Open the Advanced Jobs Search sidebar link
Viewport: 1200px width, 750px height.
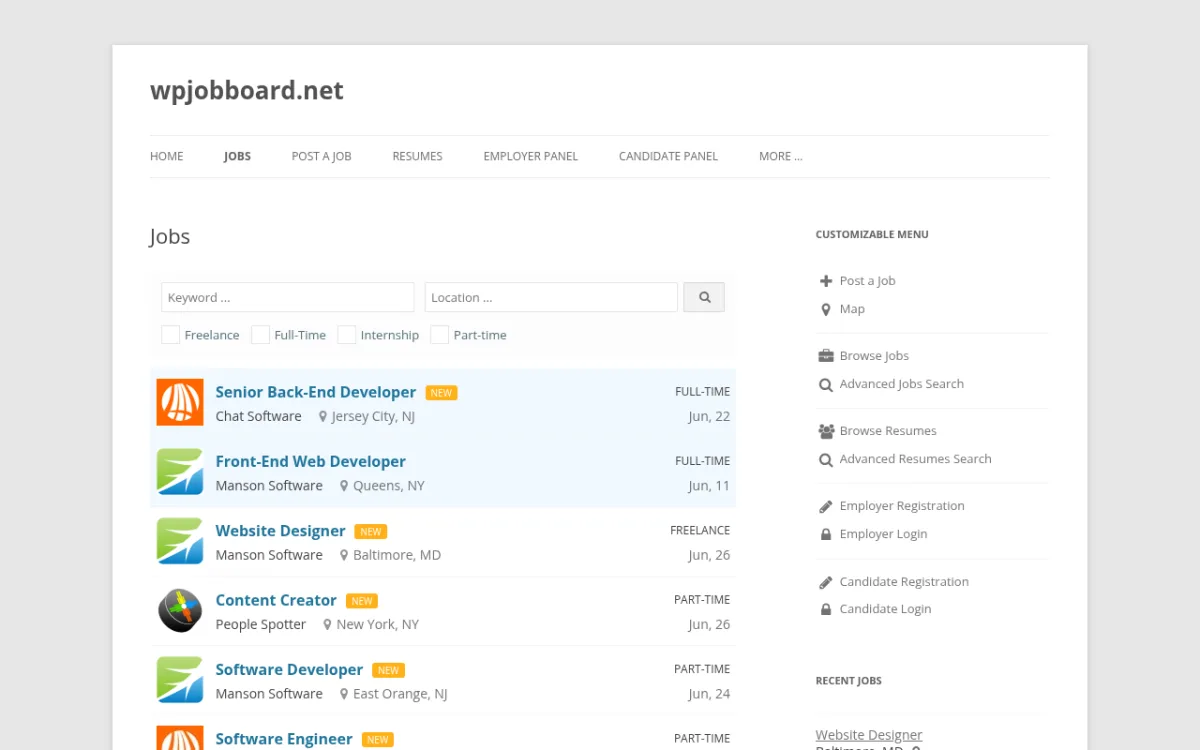coord(902,384)
